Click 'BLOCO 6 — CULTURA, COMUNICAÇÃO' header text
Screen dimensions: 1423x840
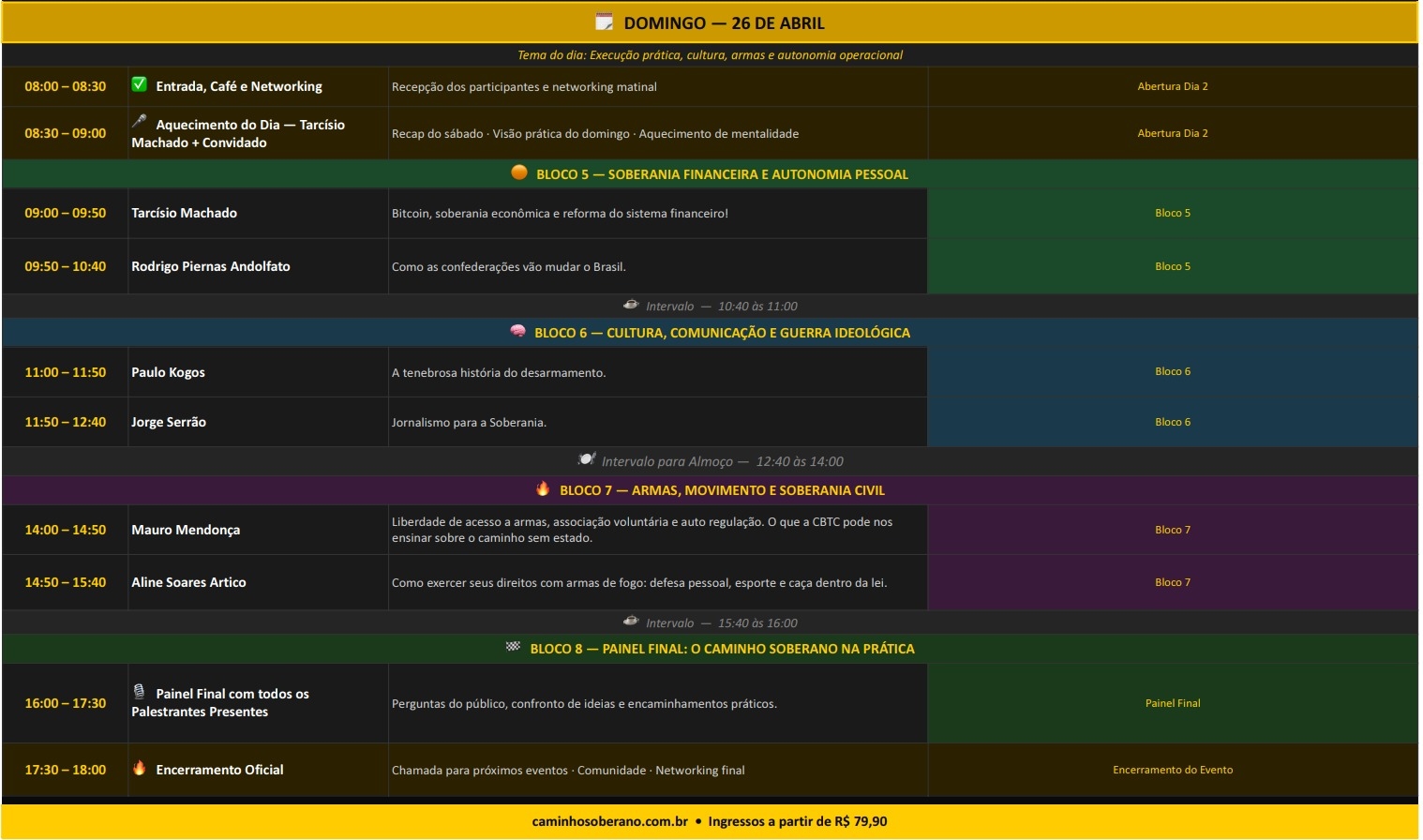point(723,333)
